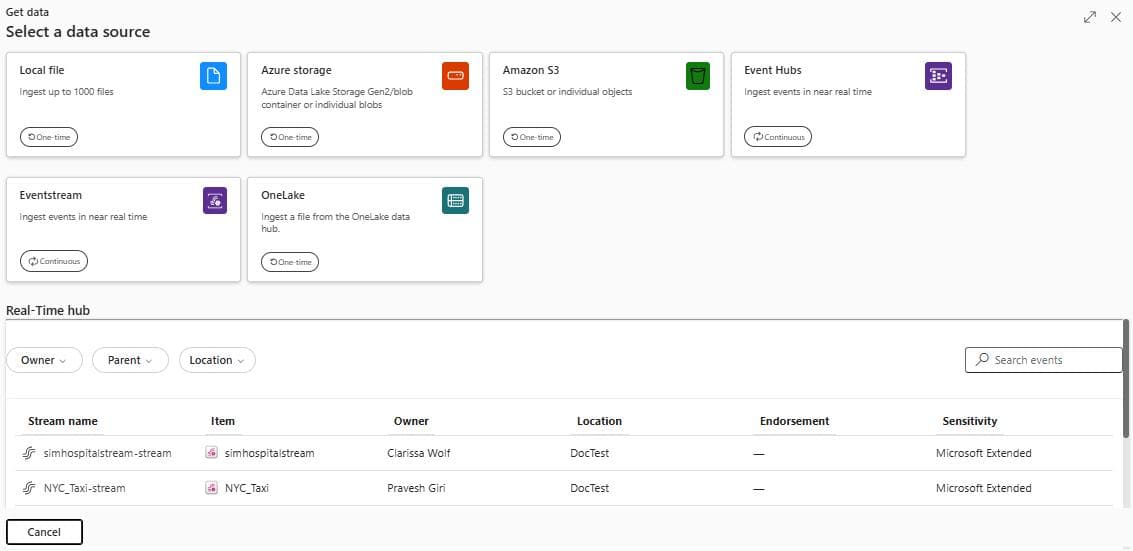
Task: Click owner Pravesh Giri cell
Action: (x=416, y=488)
